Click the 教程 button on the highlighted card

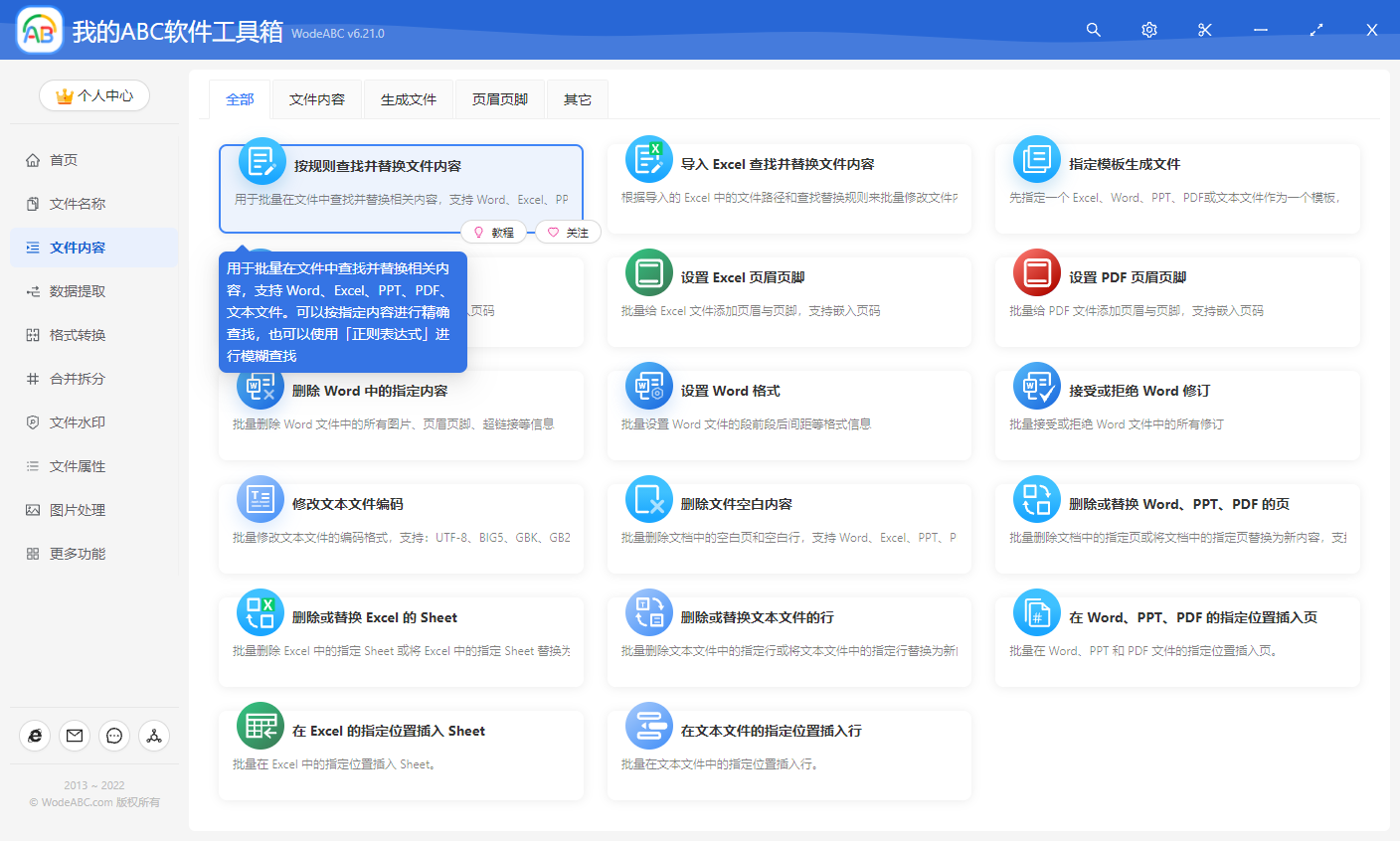494,232
